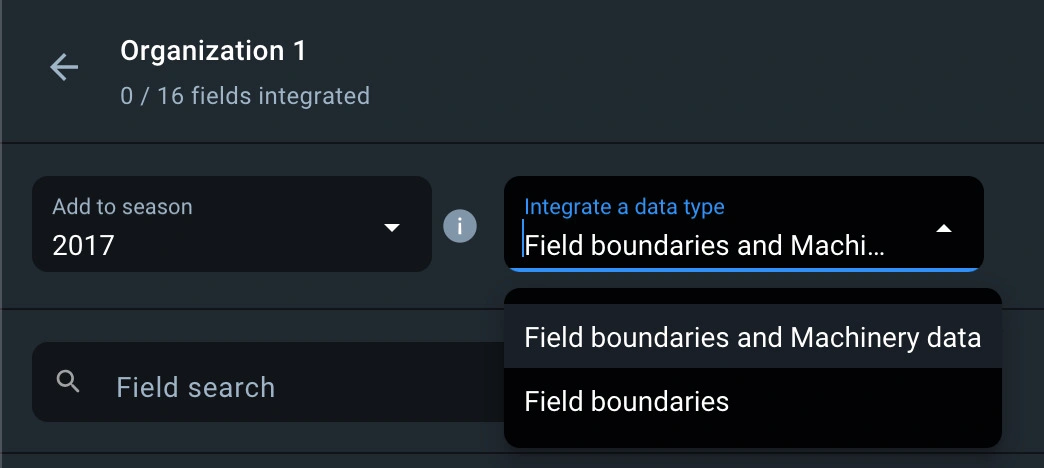Collapse the data type list via the up arrow
The height and width of the screenshot is (468, 1044).
[943, 228]
